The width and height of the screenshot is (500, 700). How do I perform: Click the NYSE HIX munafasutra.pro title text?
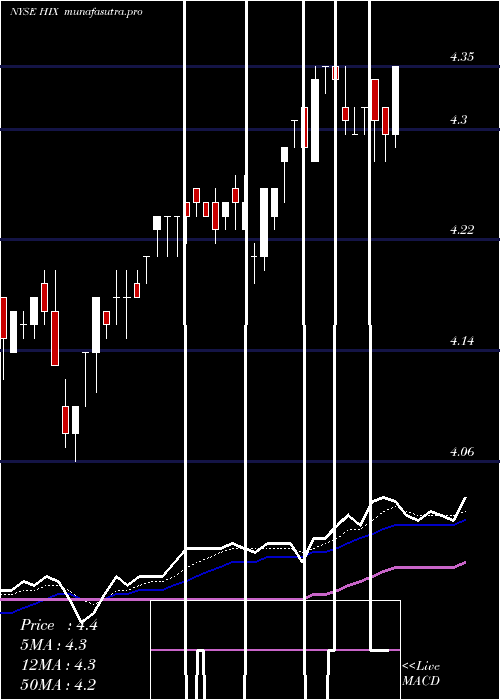coord(76,12)
